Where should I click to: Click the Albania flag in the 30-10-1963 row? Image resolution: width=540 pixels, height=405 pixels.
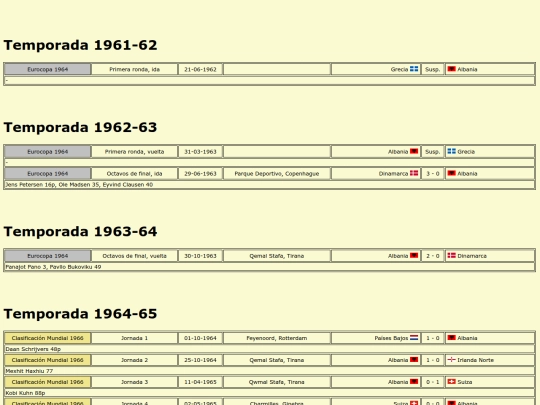pos(414,256)
